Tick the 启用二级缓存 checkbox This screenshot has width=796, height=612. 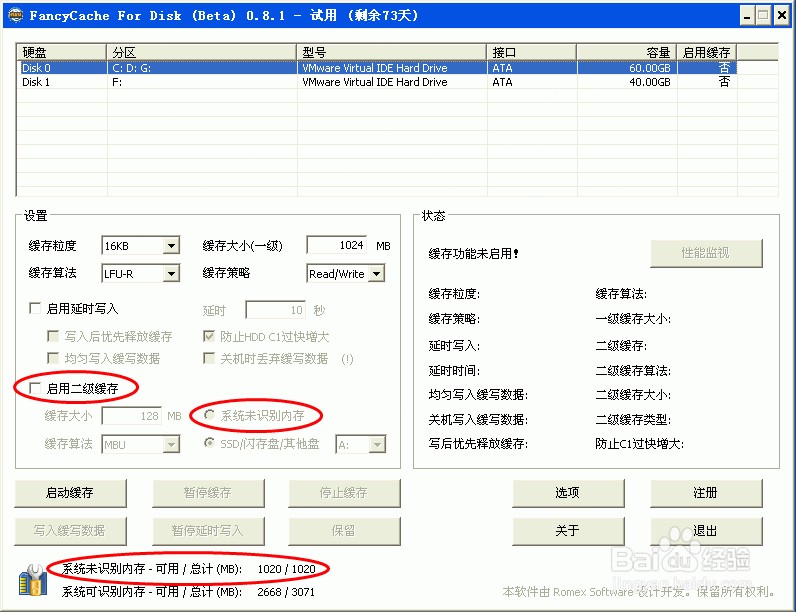tap(35, 389)
